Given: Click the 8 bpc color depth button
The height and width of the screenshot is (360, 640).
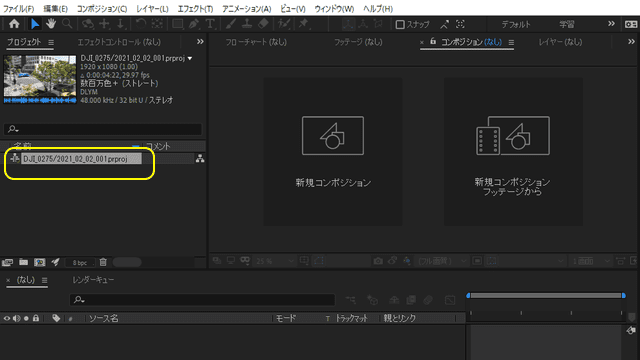Looking at the screenshot, I should pos(80,263).
